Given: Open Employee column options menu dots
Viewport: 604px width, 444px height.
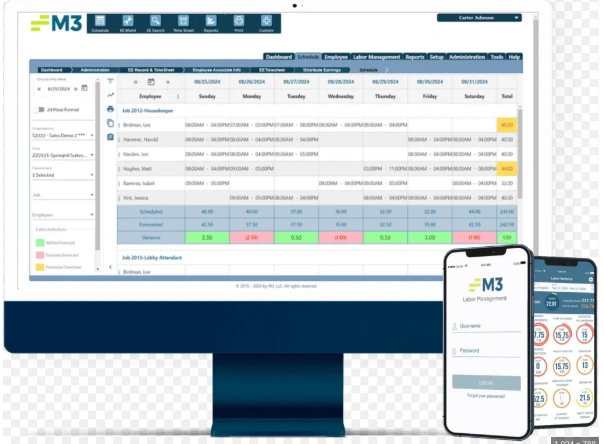Looking at the screenshot, I should pyautogui.click(x=178, y=96).
